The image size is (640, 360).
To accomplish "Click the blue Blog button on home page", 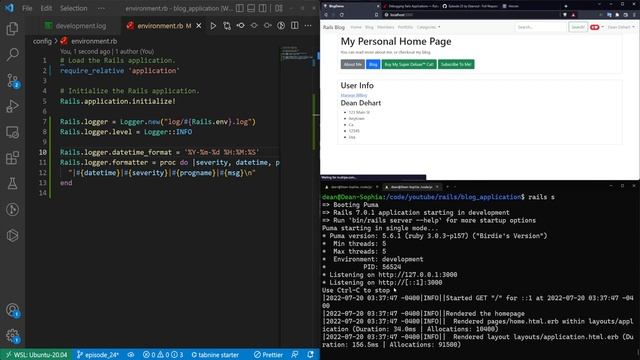I will (373, 64).
